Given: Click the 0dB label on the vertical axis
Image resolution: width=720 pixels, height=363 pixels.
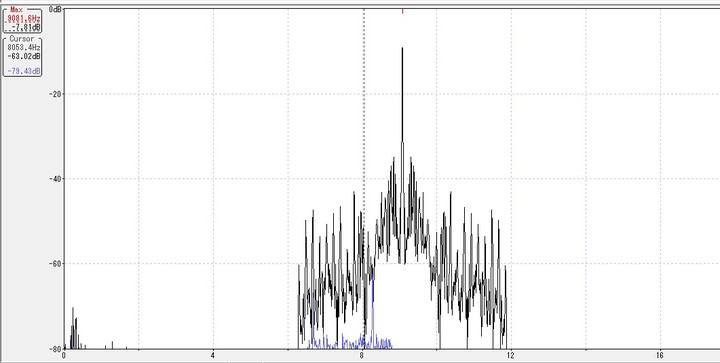Looking at the screenshot, I should pos(55,10).
